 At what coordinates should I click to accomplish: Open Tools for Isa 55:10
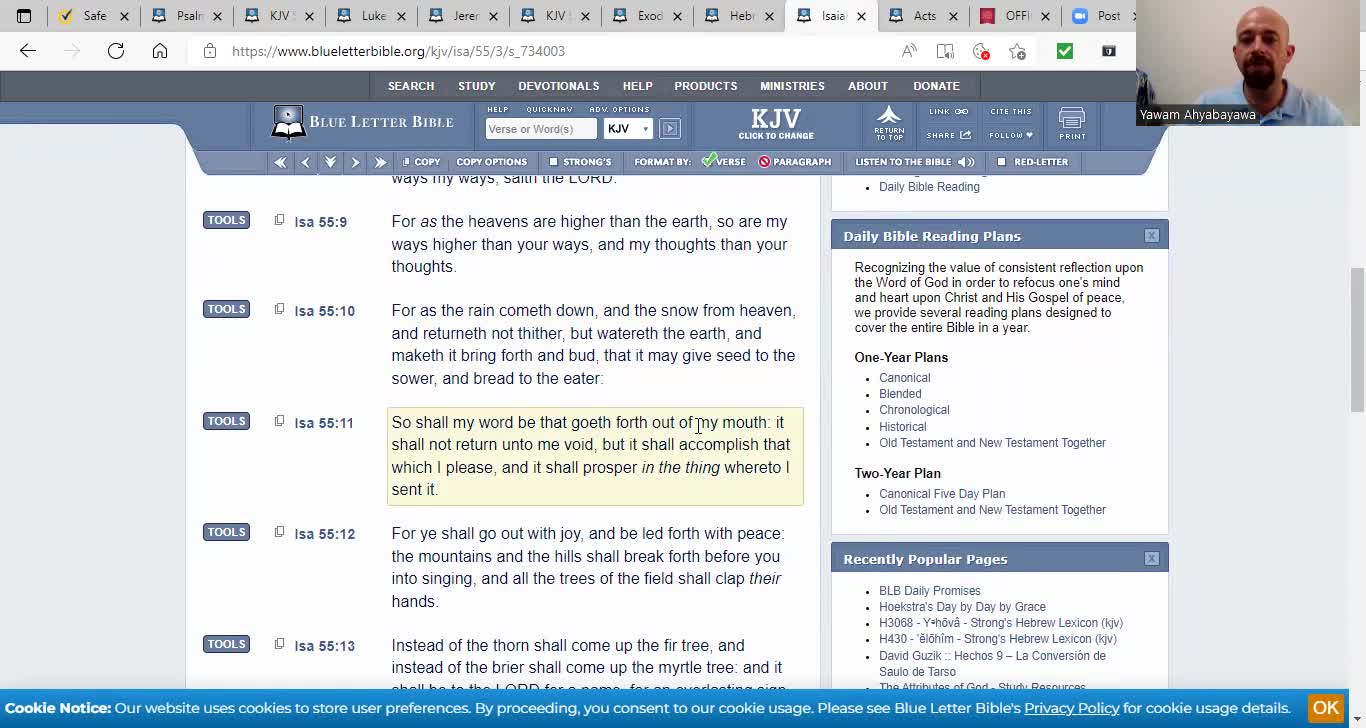[226, 309]
